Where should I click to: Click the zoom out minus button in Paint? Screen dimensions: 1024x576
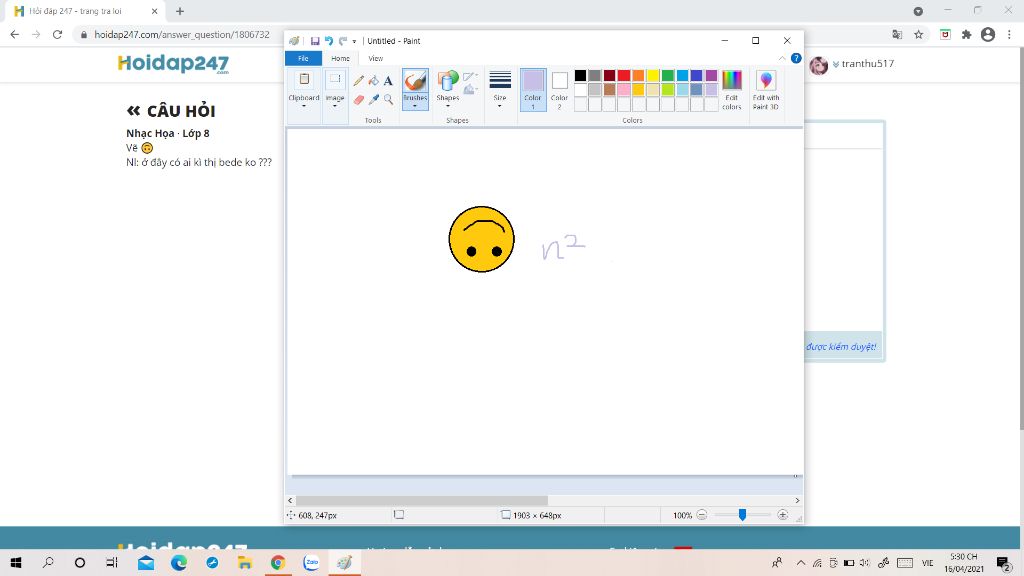701,515
